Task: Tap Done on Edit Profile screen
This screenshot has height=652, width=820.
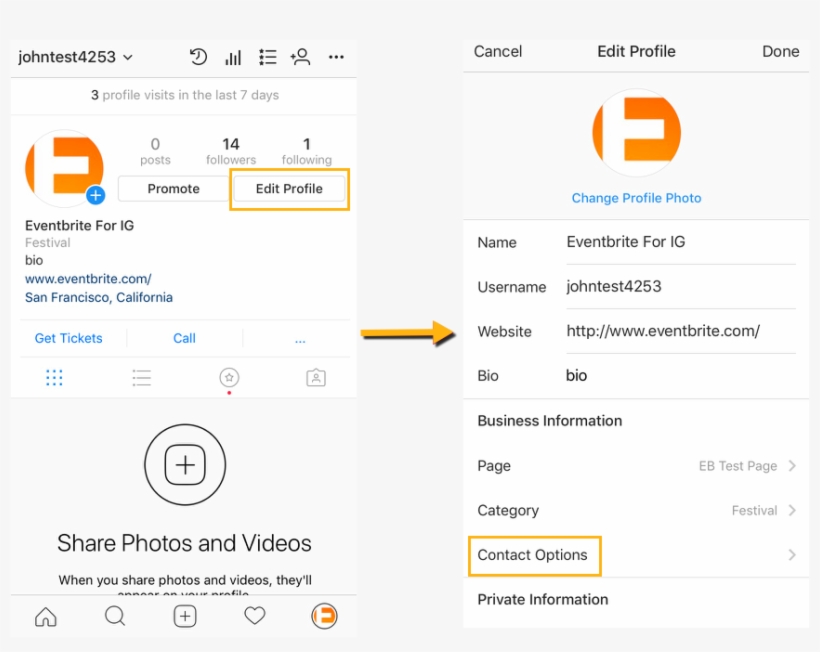Action: coord(780,51)
